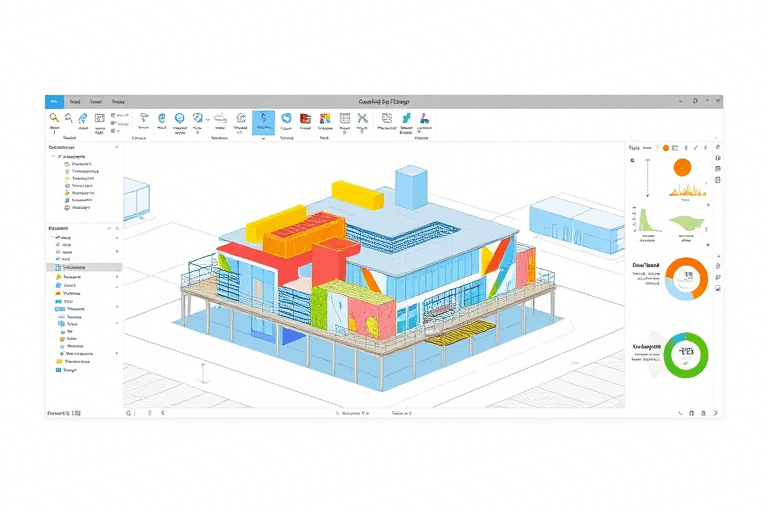Open the third ribbon tab

point(96,101)
